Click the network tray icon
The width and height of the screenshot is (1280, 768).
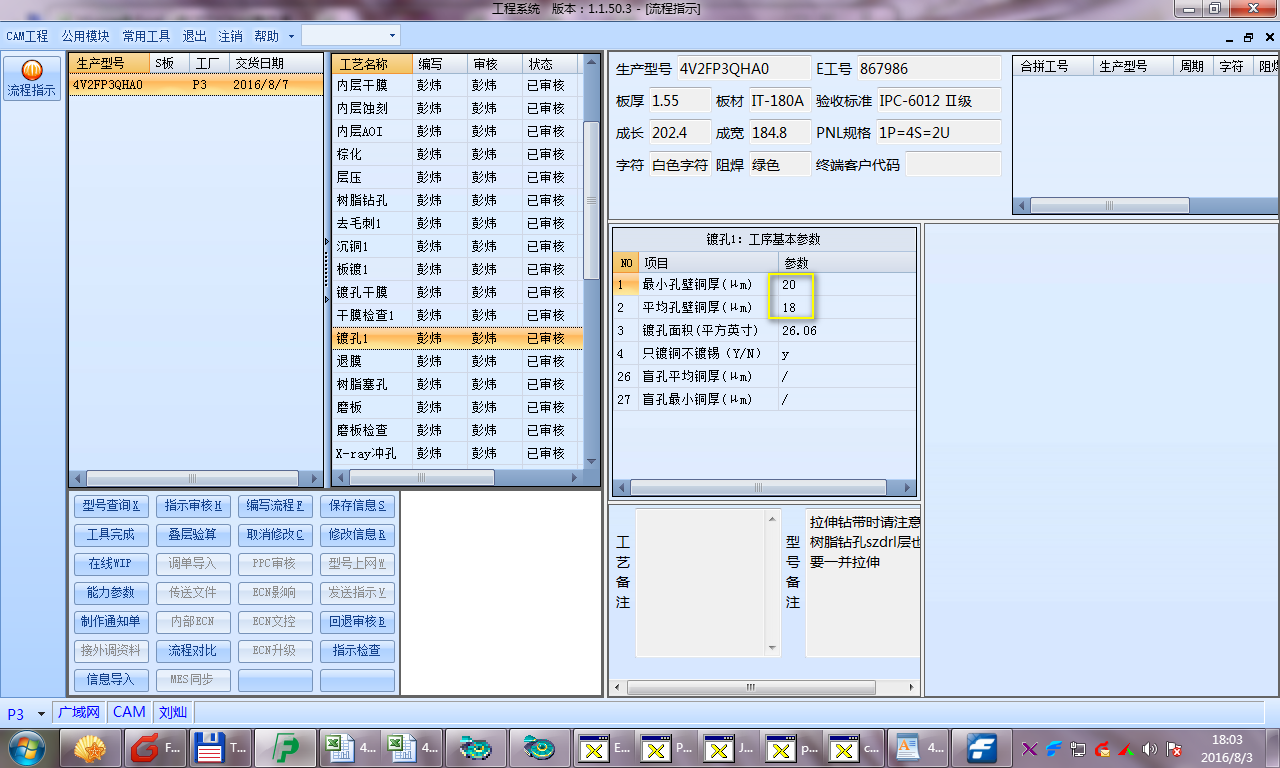pyautogui.click(x=1077, y=748)
